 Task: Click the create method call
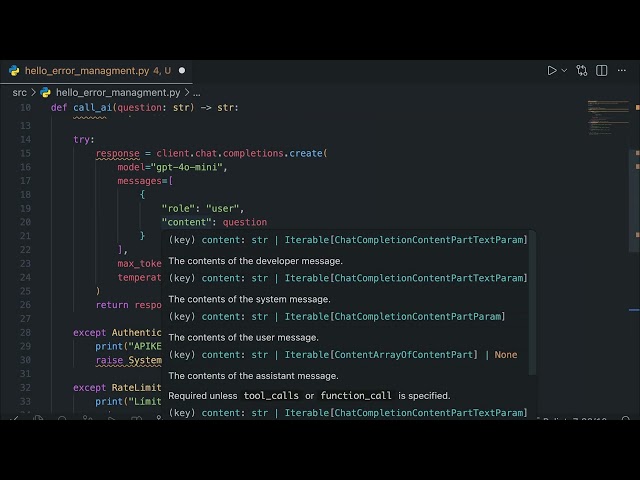[x=306, y=153]
